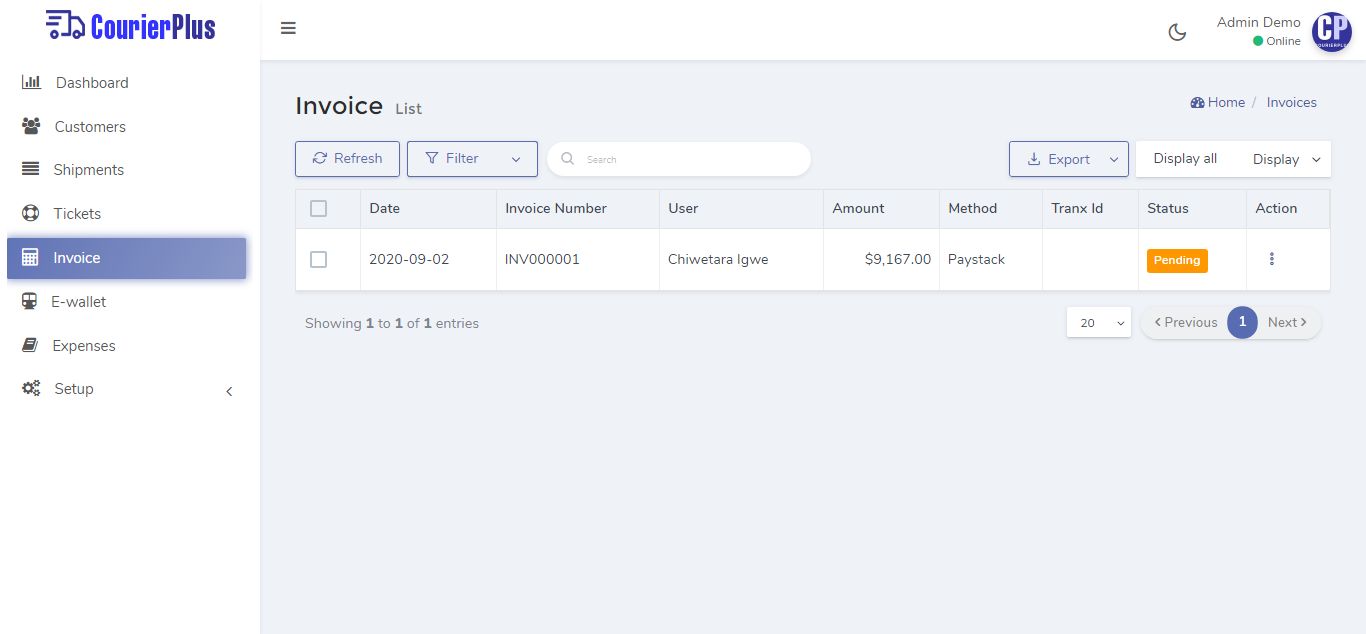Viewport: 1366px width, 634px height.
Task: Check the INV000001 row checkbox
Action: (318, 259)
